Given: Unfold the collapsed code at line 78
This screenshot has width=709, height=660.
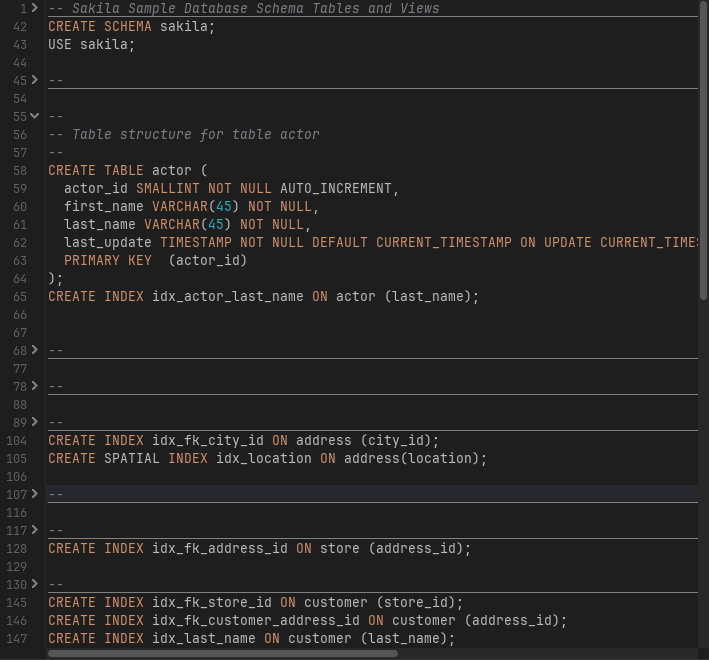Looking at the screenshot, I should click(x=35, y=386).
